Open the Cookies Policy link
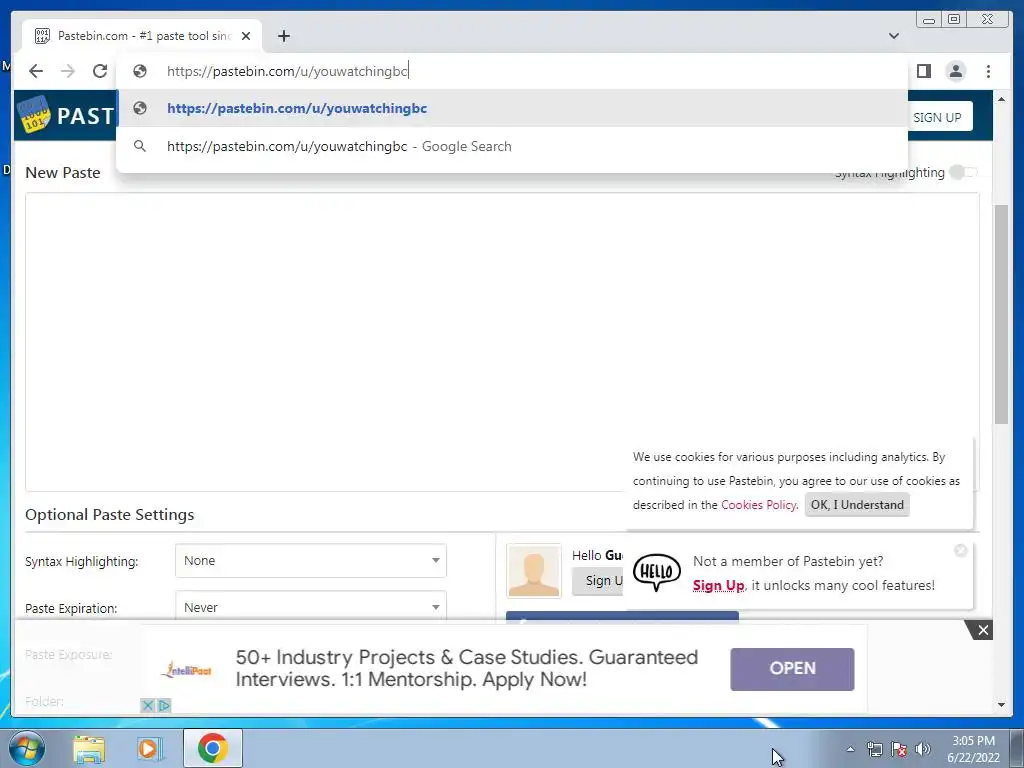The width and height of the screenshot is (1024, 768). (x=759, y=505)
